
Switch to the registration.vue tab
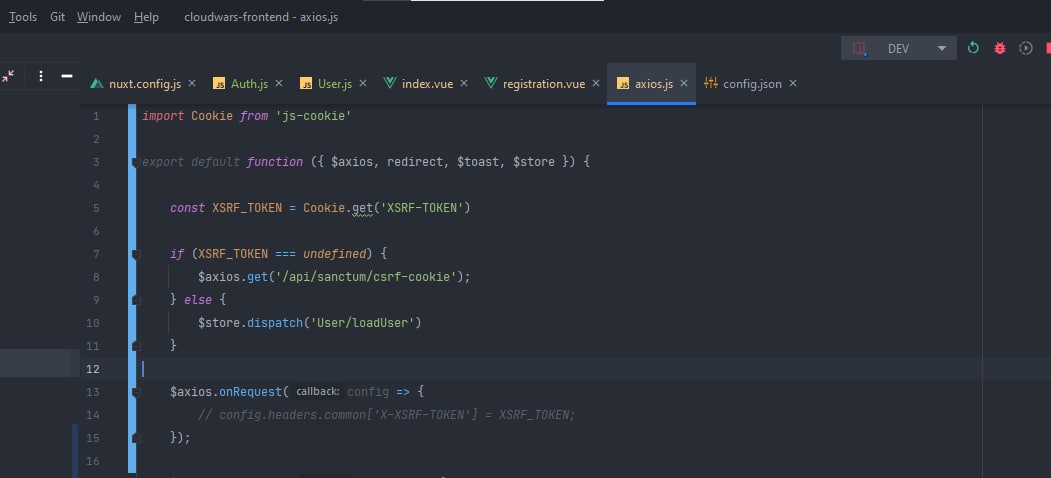pos(543,84)
